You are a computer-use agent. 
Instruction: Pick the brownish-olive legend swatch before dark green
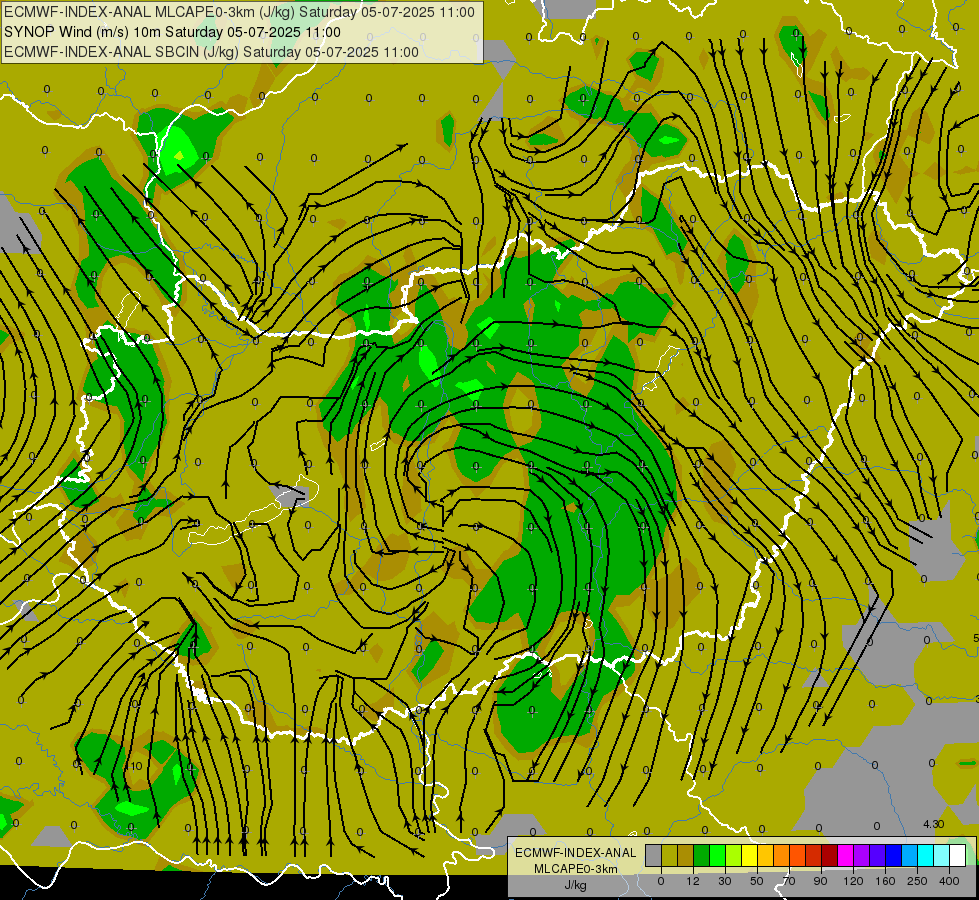(x=686, y=855)
